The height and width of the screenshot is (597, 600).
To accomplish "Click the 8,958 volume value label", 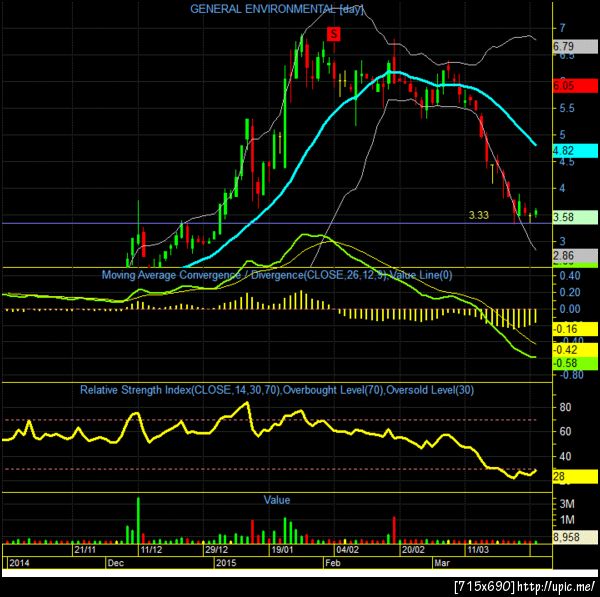I will 575,537.
